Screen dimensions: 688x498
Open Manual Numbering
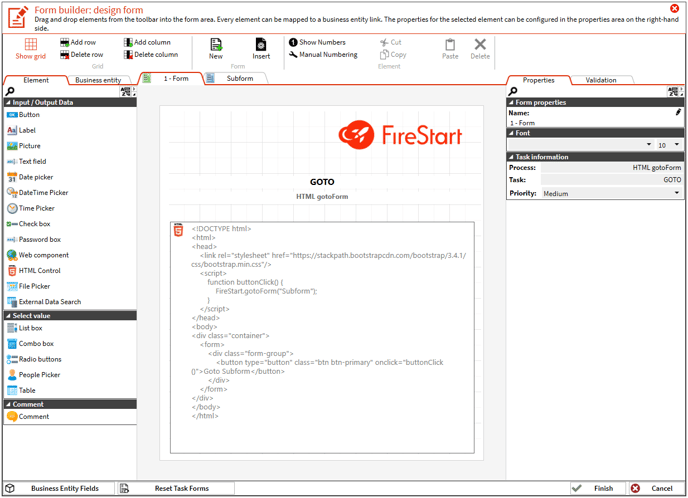323,54
